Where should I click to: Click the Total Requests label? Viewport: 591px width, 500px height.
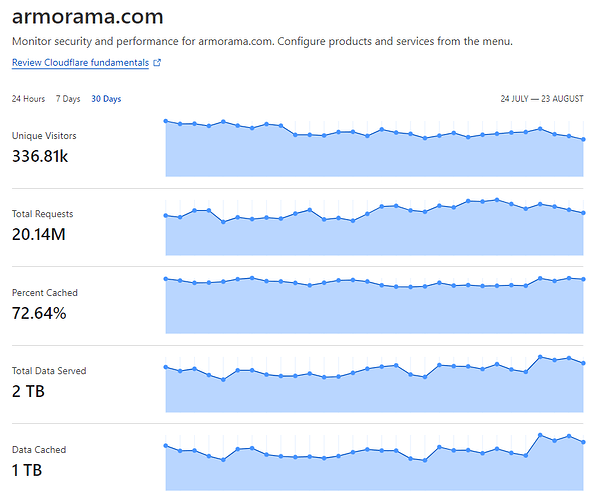tap(43, 214)
